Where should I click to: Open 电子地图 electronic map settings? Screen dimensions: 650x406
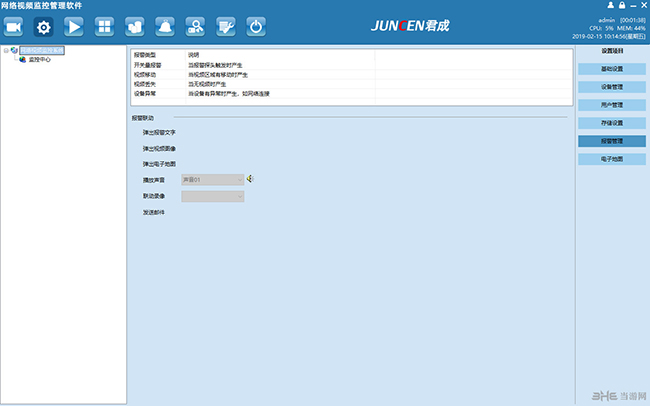pos(611,159)
